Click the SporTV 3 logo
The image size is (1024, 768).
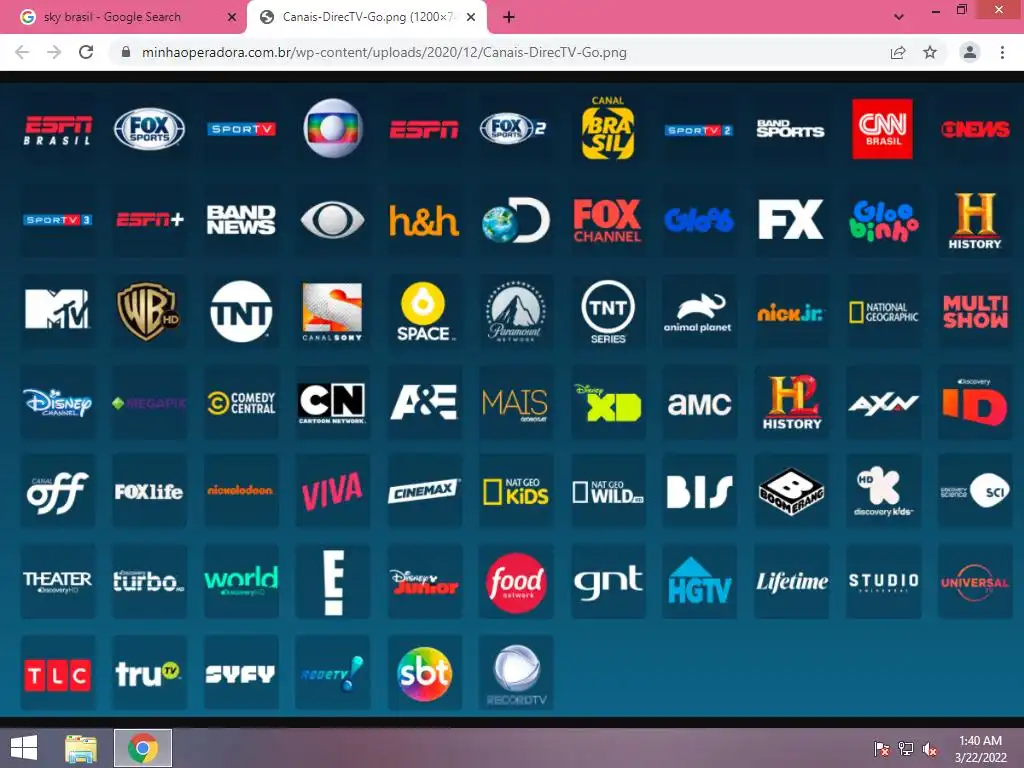click(58, 220)
